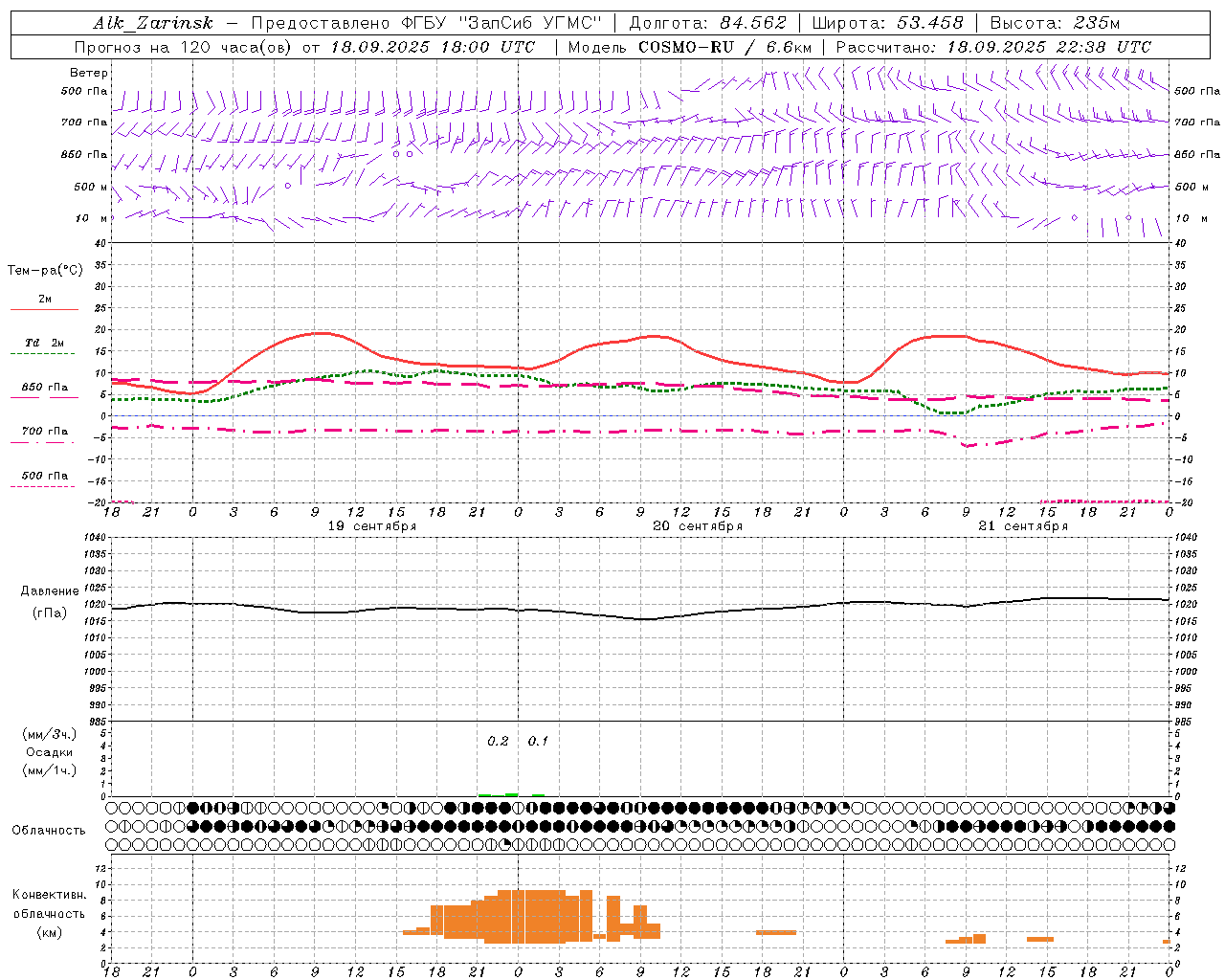Click the orange convective bar at 15h on 21 September
Image resolution: width=1225 pixels, height=980 pixels.
(1040, 939)
